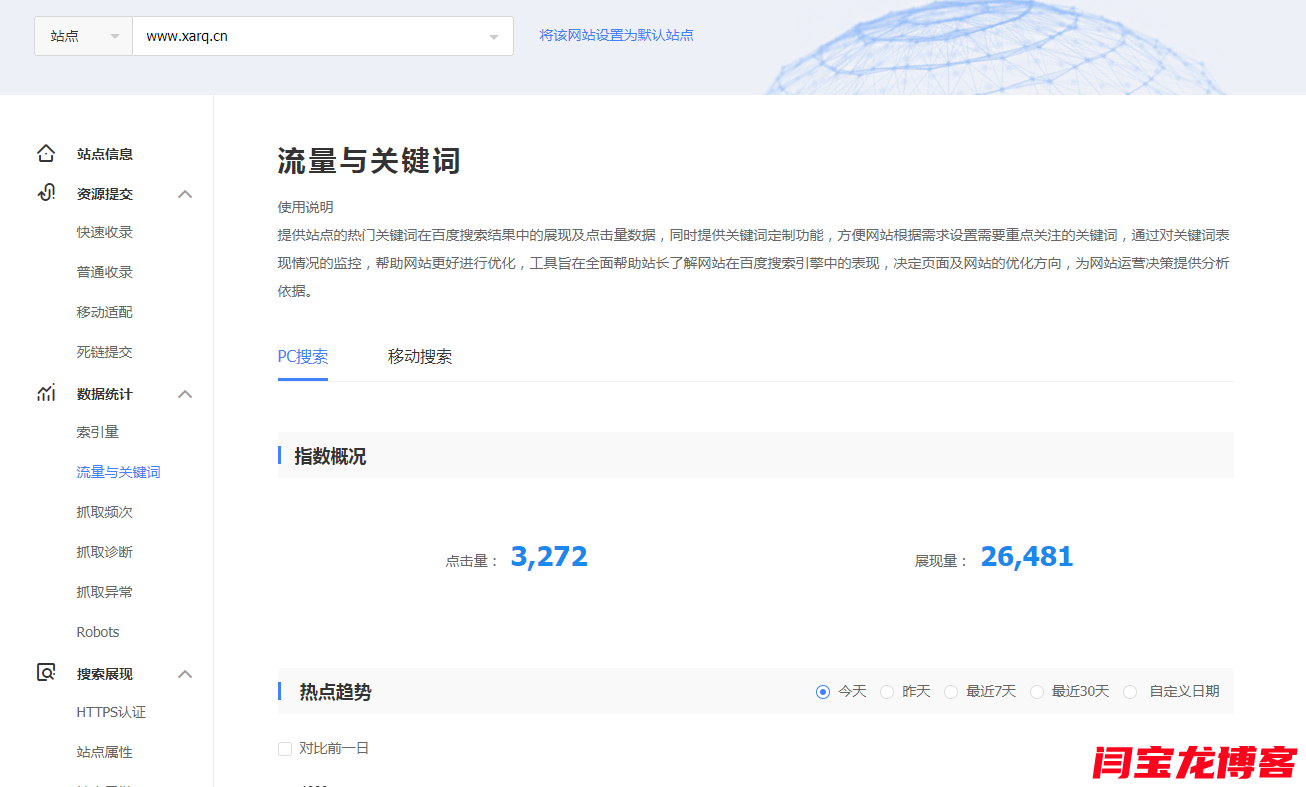The height and width of the screenshot is (787, 1306).
Task: Click the 热点趋势 section heading
Action: 335,692
